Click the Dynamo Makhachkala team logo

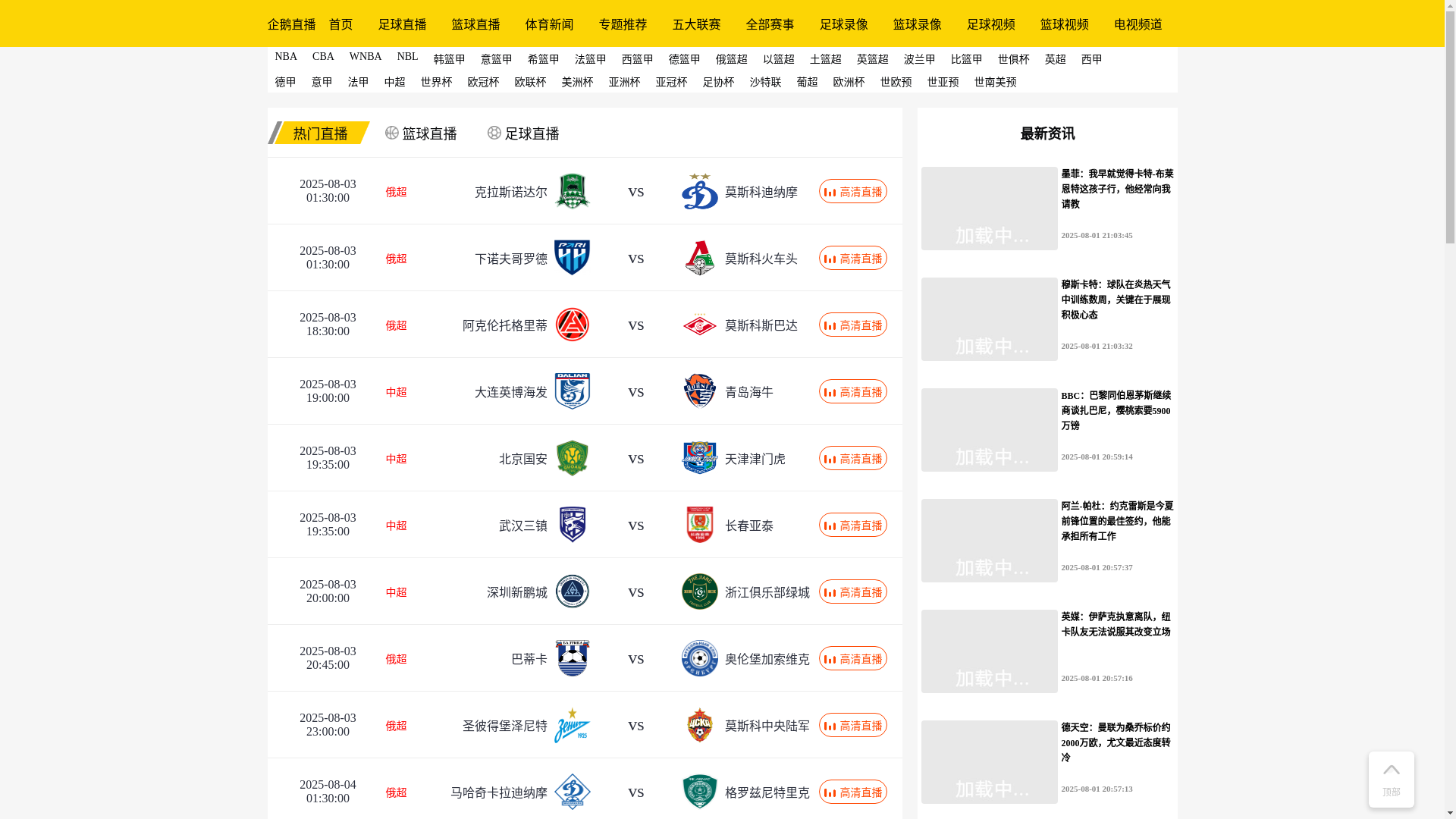pyautogui.click(x=572, y=792)
